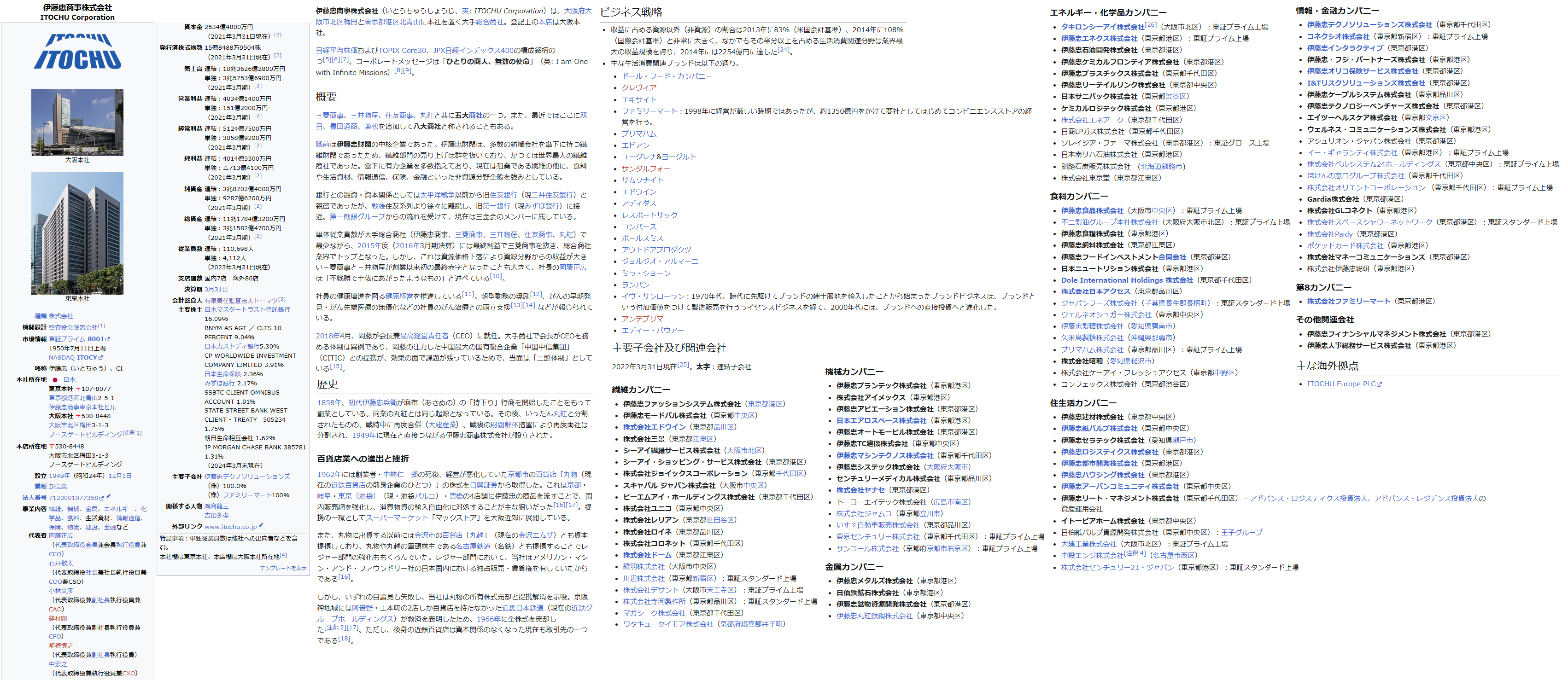Open the Dole International Holdings 株式会社 link
1568x686 pixels.
pos(1127,281)
